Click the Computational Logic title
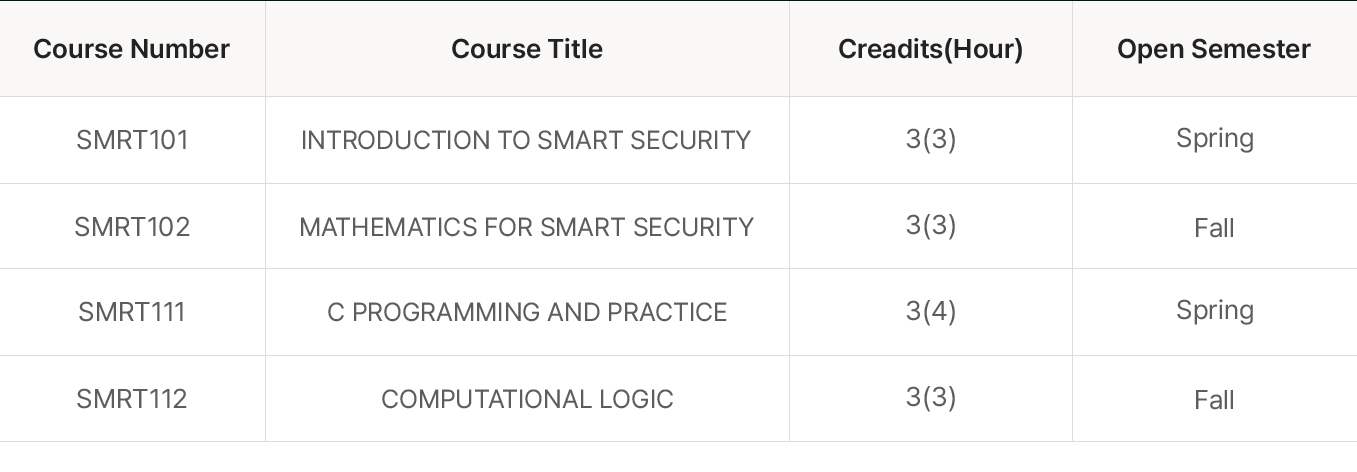 coord(527,399)
